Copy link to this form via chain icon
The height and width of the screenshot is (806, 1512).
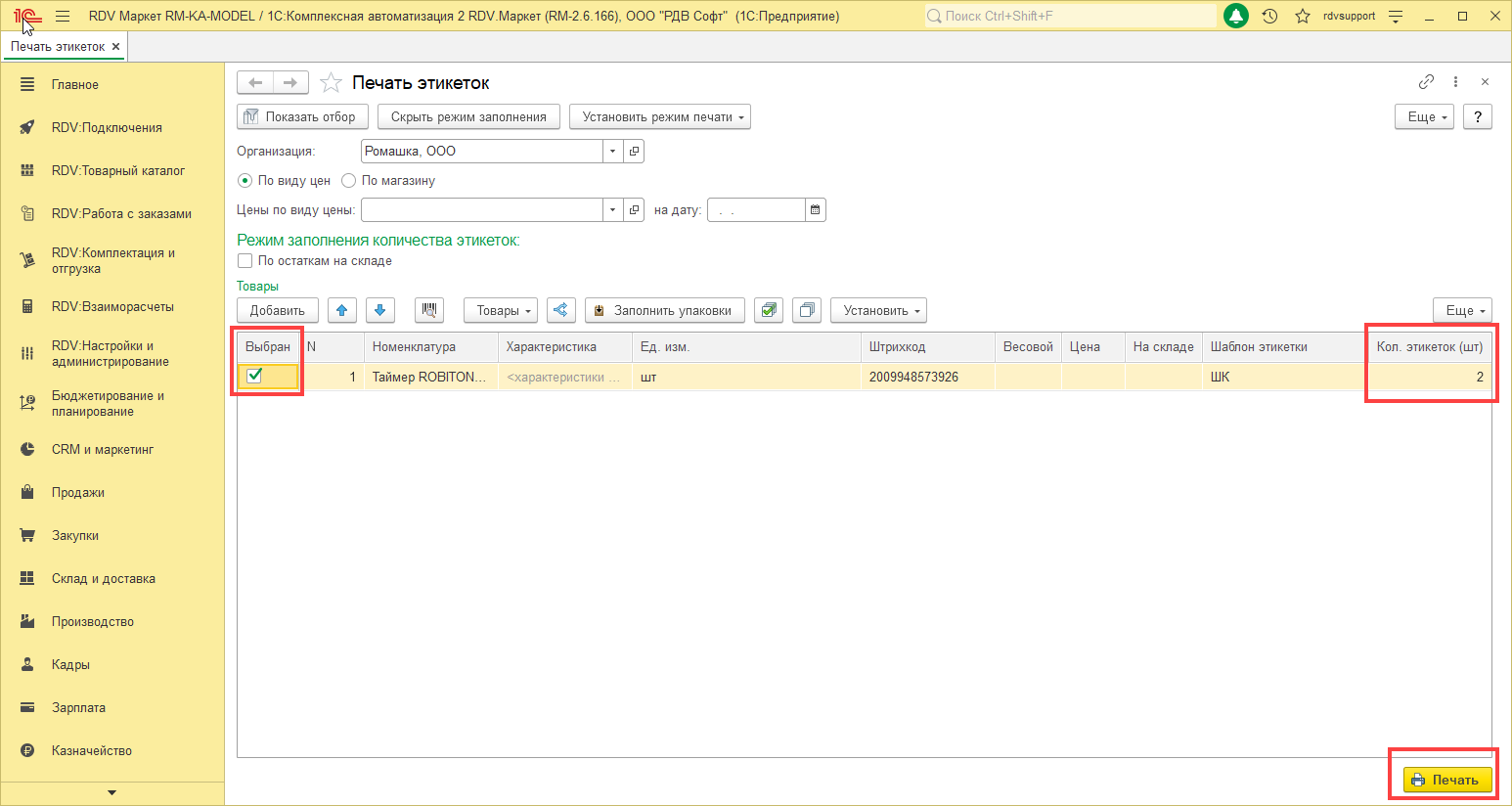pyautogui.click(x=1426, y=82)
